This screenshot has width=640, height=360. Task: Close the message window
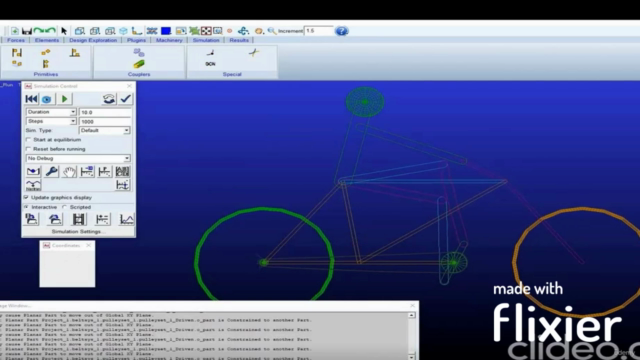coord(412,305)
